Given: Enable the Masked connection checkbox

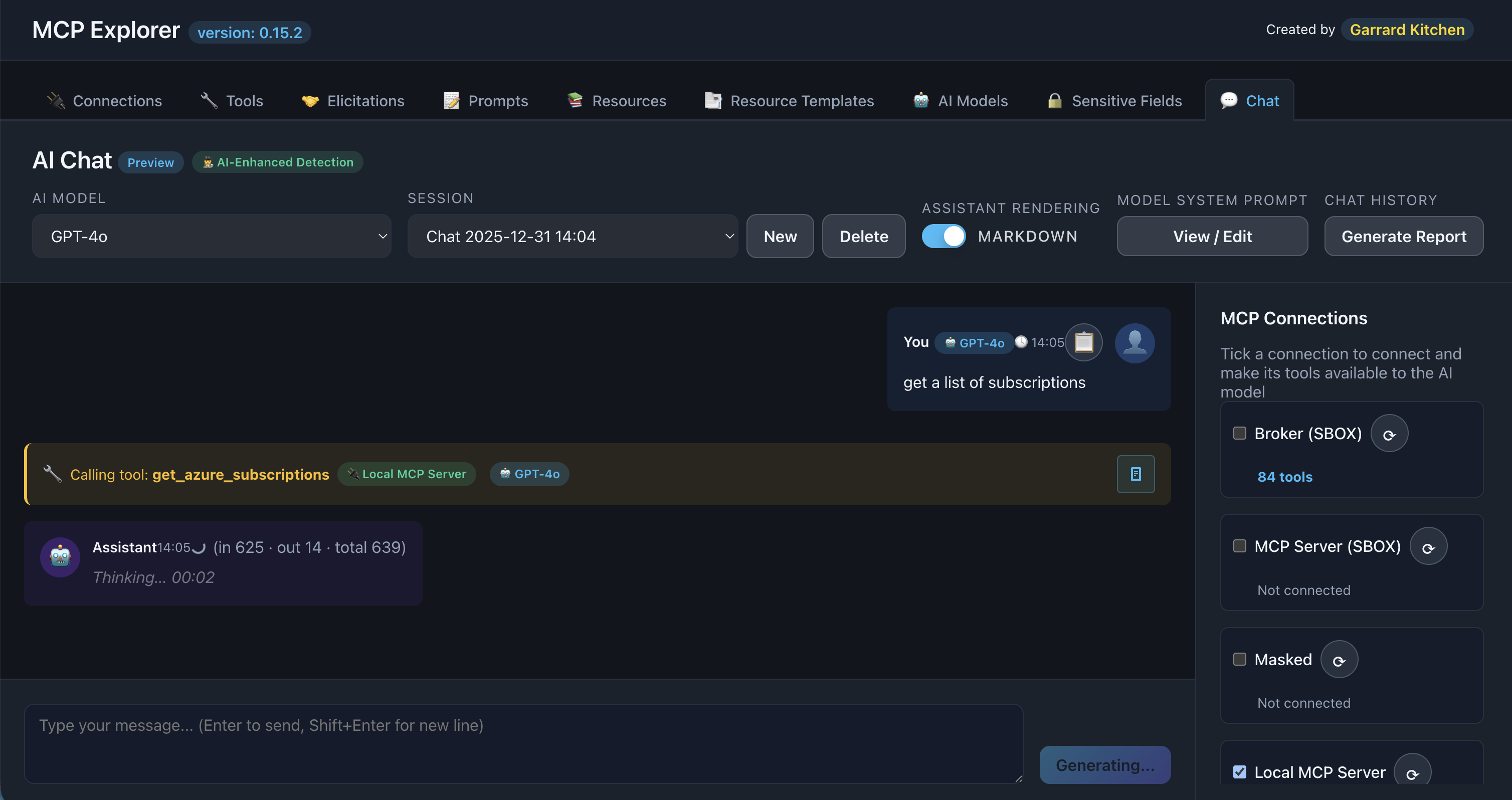Looking at the screenshot, I should 1239,659.
